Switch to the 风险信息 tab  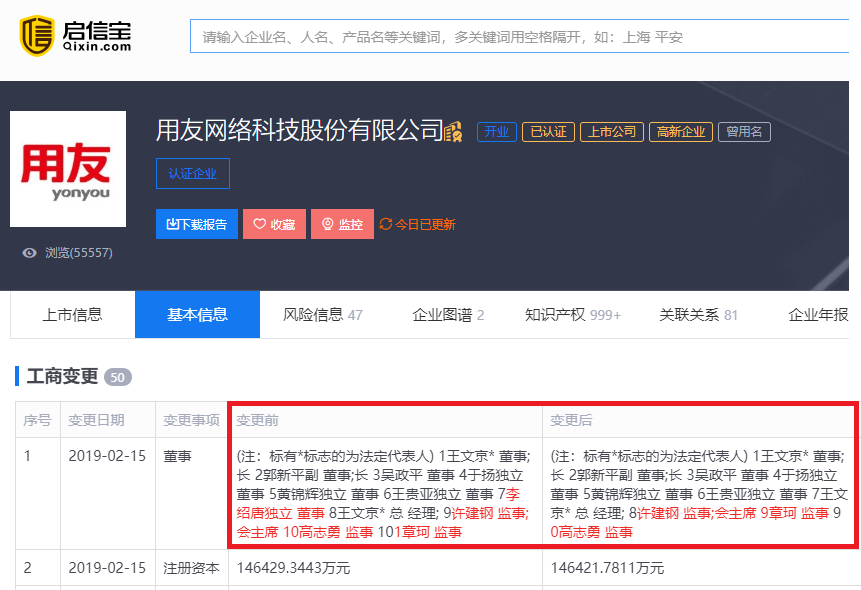[x=312, y=313]
